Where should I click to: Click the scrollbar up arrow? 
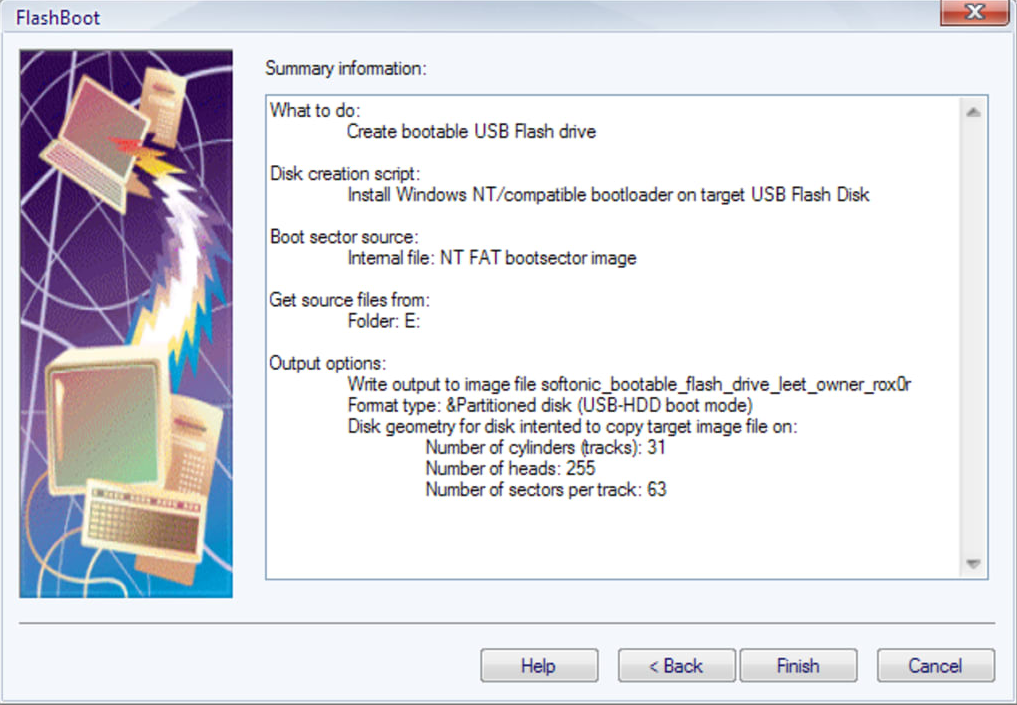point(973,112)
